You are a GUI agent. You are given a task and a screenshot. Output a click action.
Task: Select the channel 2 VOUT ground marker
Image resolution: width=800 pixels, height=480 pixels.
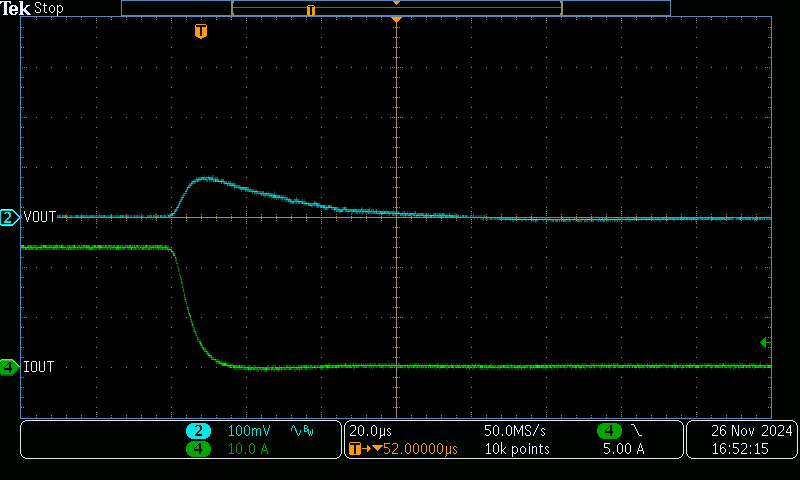[x=10, y=217]
